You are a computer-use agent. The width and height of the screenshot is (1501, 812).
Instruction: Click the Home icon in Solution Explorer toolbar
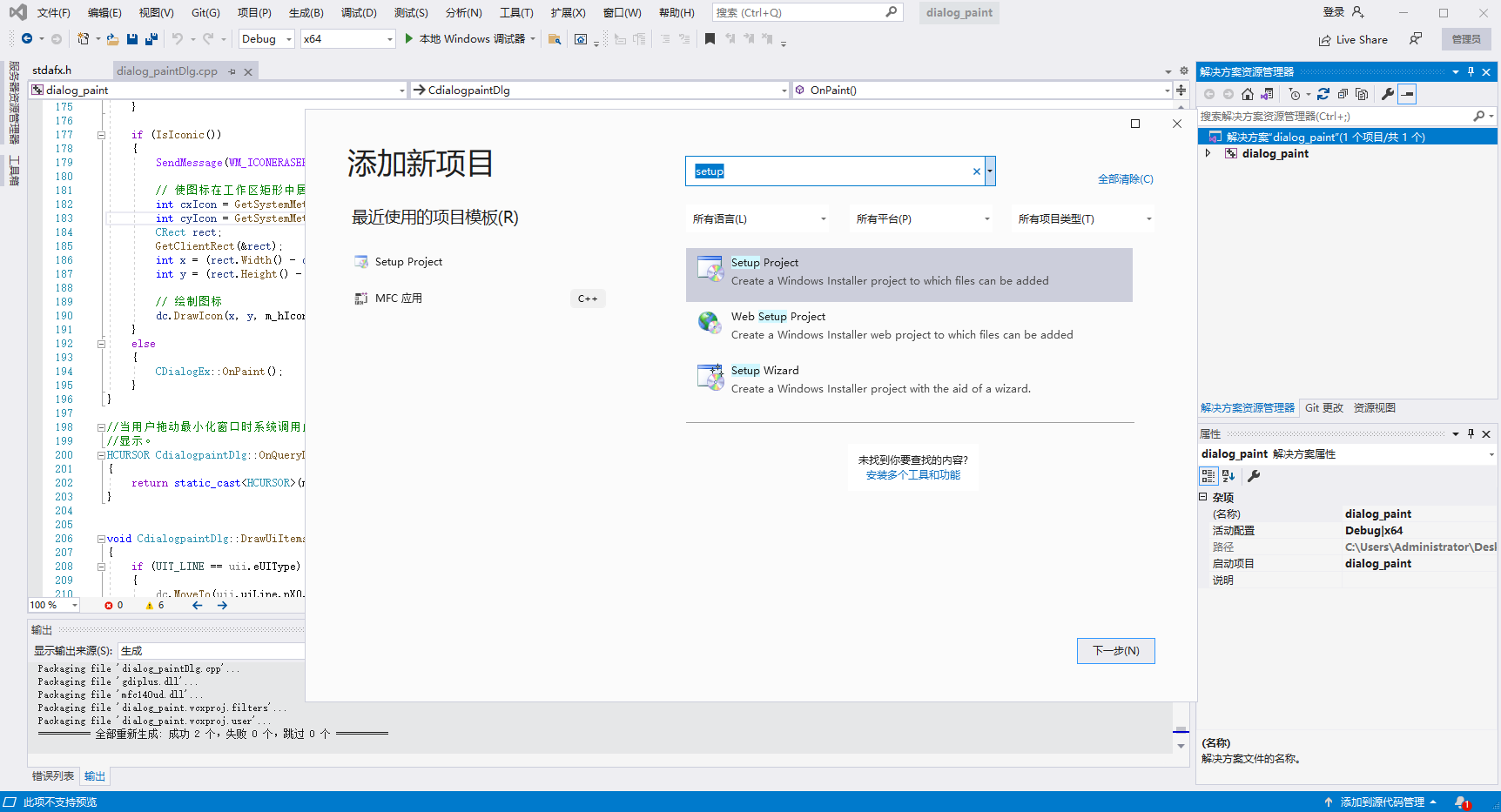pyautogui.click(x=1248, y=94)
